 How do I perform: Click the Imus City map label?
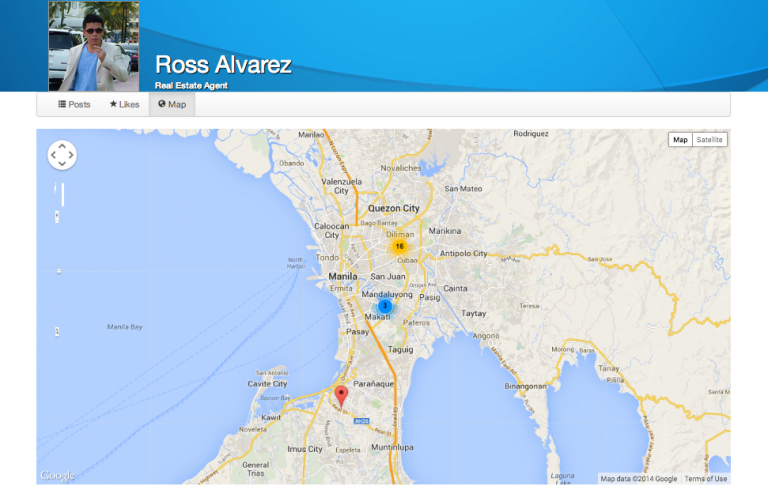[x=305, y=449]
